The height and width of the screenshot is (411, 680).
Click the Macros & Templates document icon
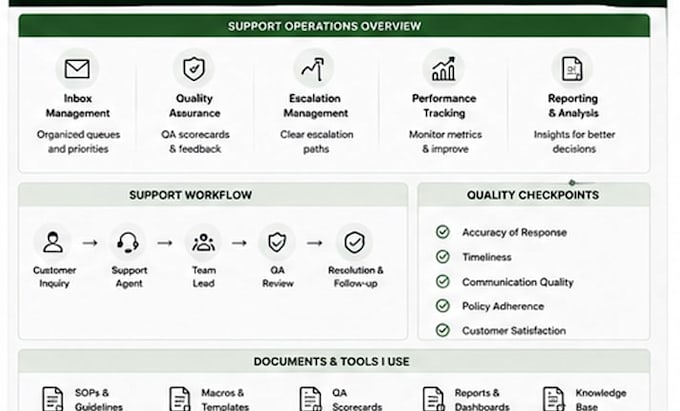point(180,399)
